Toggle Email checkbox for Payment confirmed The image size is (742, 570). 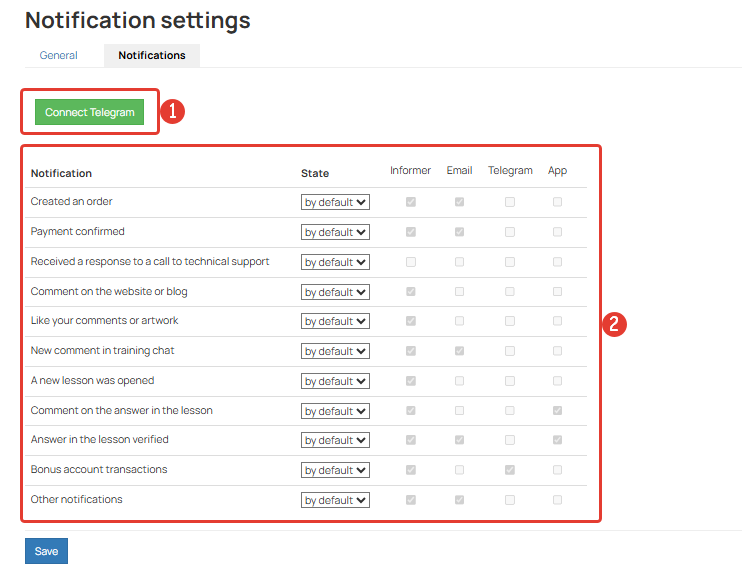[459, 232]
